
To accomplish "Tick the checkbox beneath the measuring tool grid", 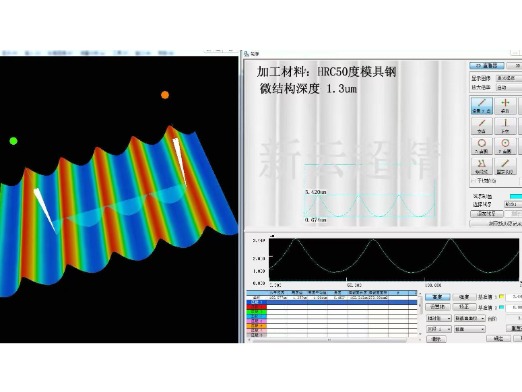I will point(474,181).
